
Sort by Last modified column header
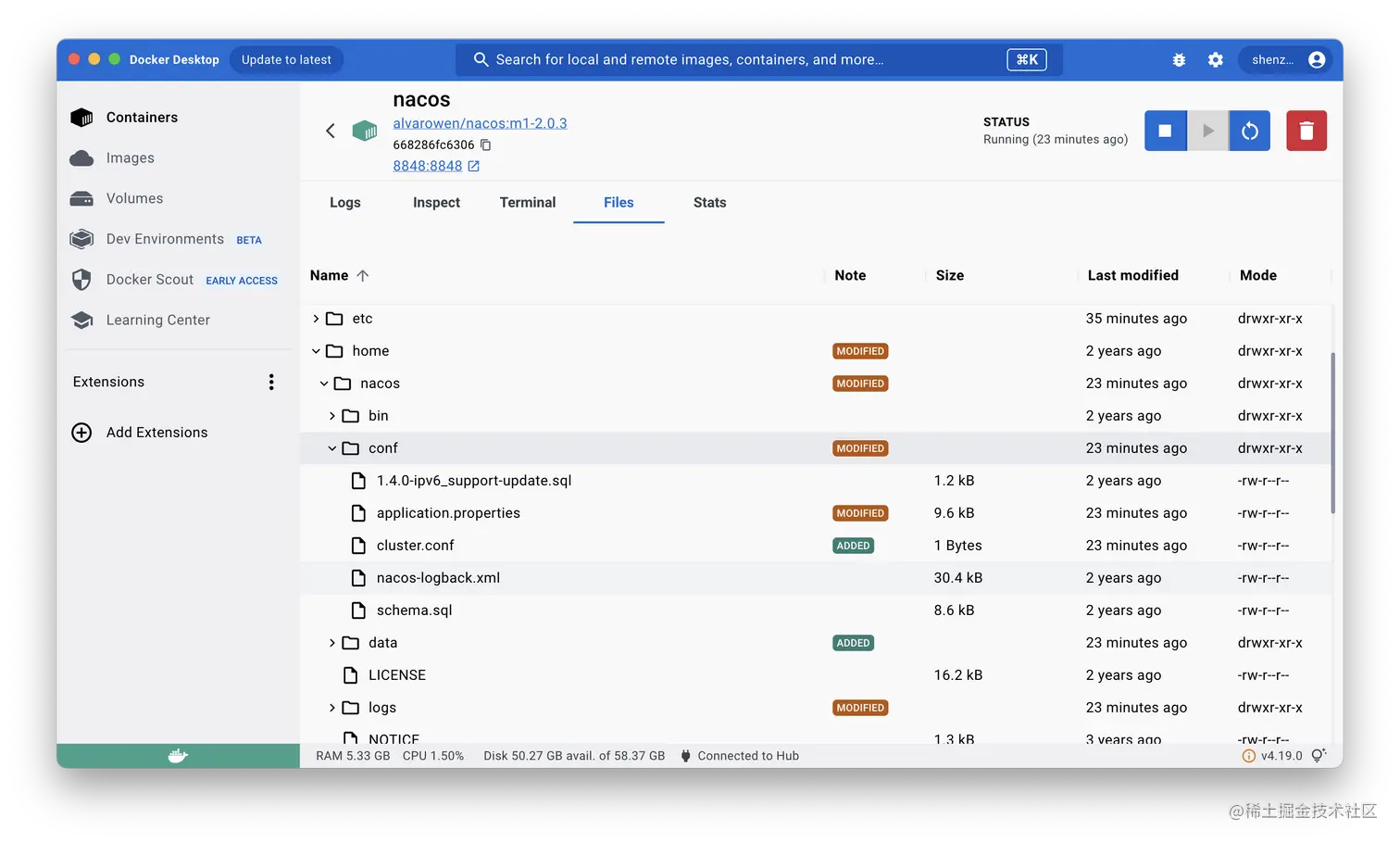(1133, 275)
